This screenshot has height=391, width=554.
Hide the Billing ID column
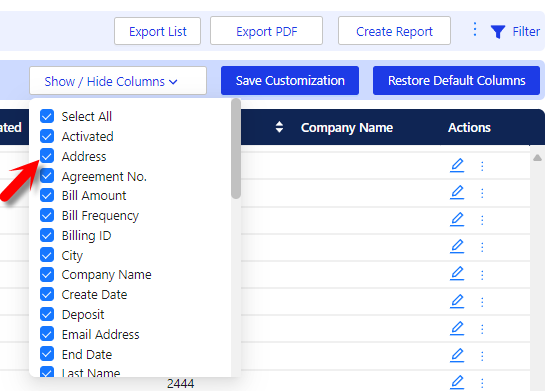(x=47, y=235)
